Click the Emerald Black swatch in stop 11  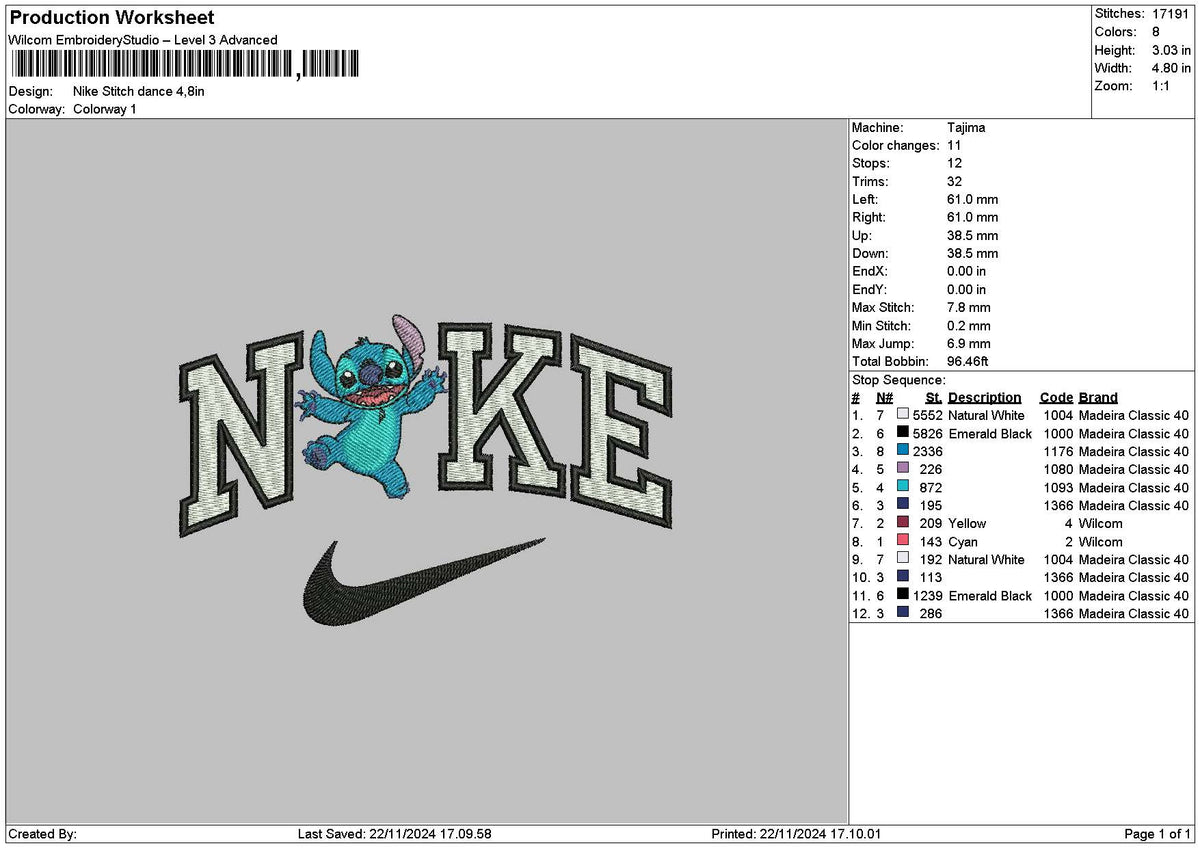[x=903, y=595]
